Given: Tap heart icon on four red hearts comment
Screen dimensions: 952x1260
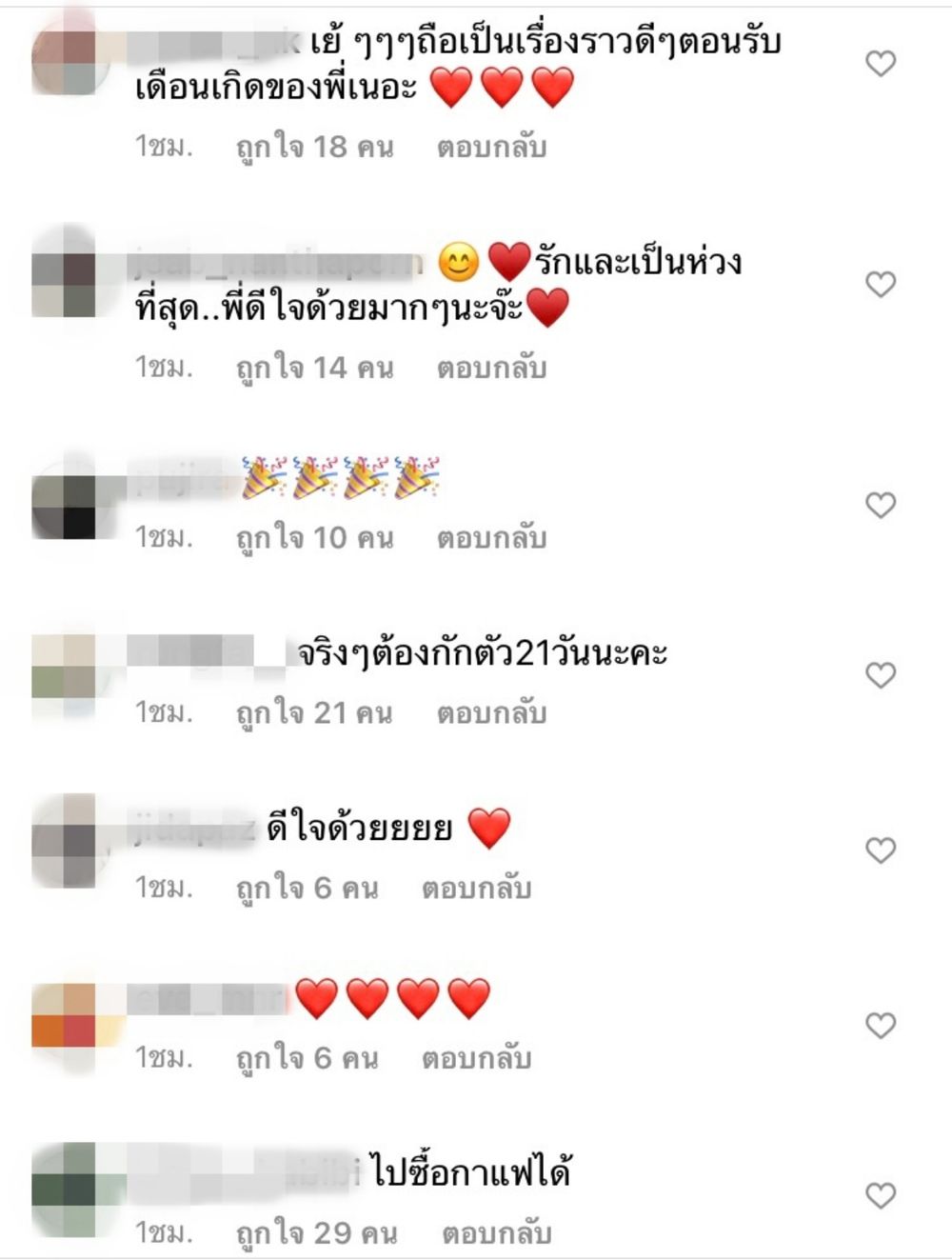Looking at the screenshot, I should [x=881, y=1025].
